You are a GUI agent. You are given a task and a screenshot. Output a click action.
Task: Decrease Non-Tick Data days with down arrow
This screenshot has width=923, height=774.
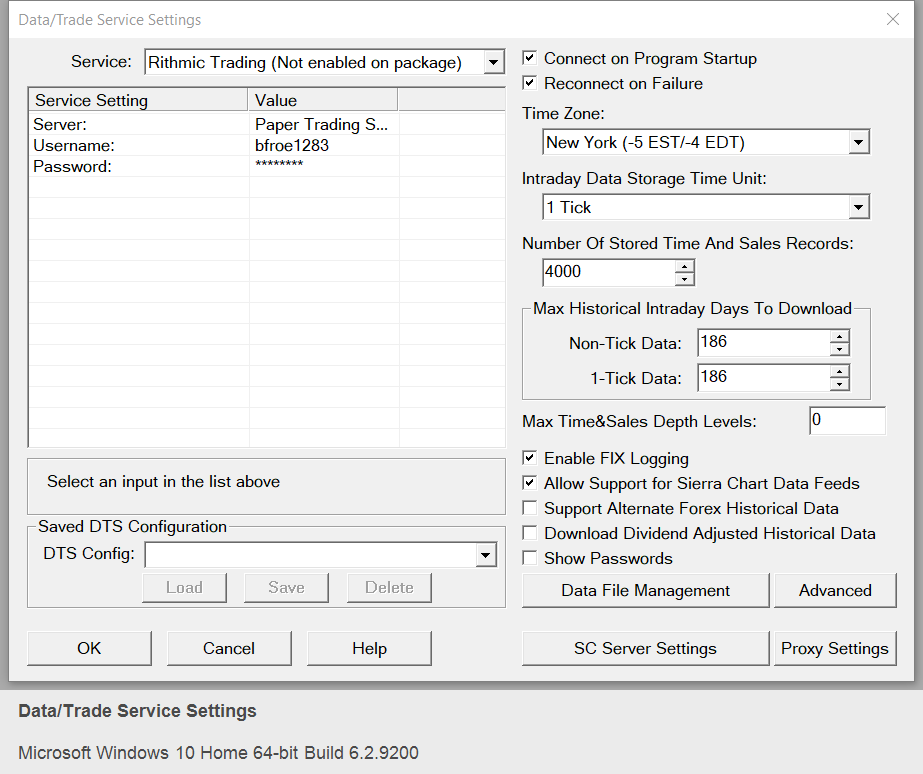tap(839, 349)
